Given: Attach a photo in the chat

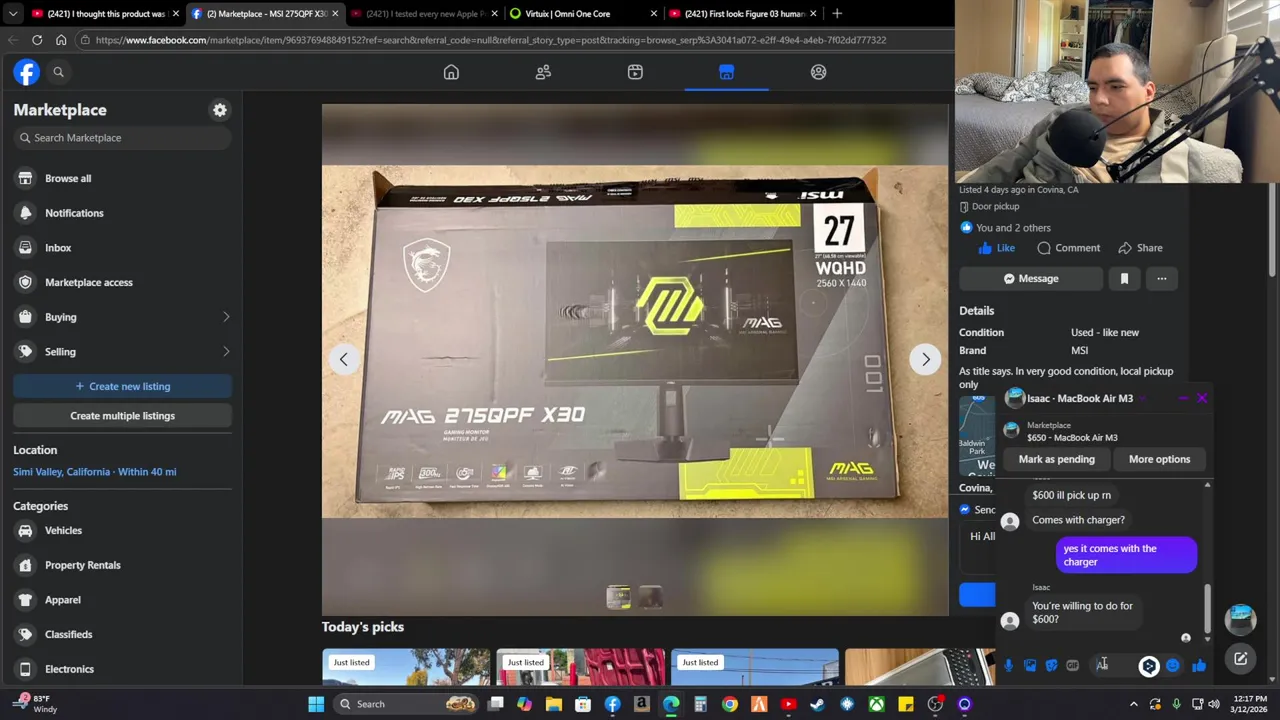Looking at the screenshot, I should tap(1030, 666).
